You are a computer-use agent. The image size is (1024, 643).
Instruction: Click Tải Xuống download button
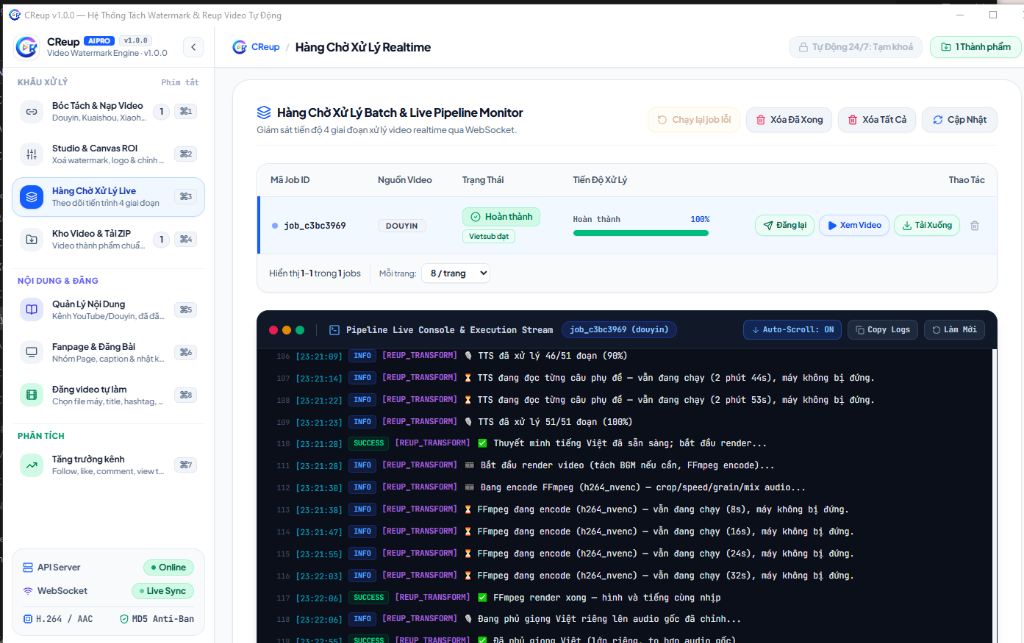[x=927, y=225]
